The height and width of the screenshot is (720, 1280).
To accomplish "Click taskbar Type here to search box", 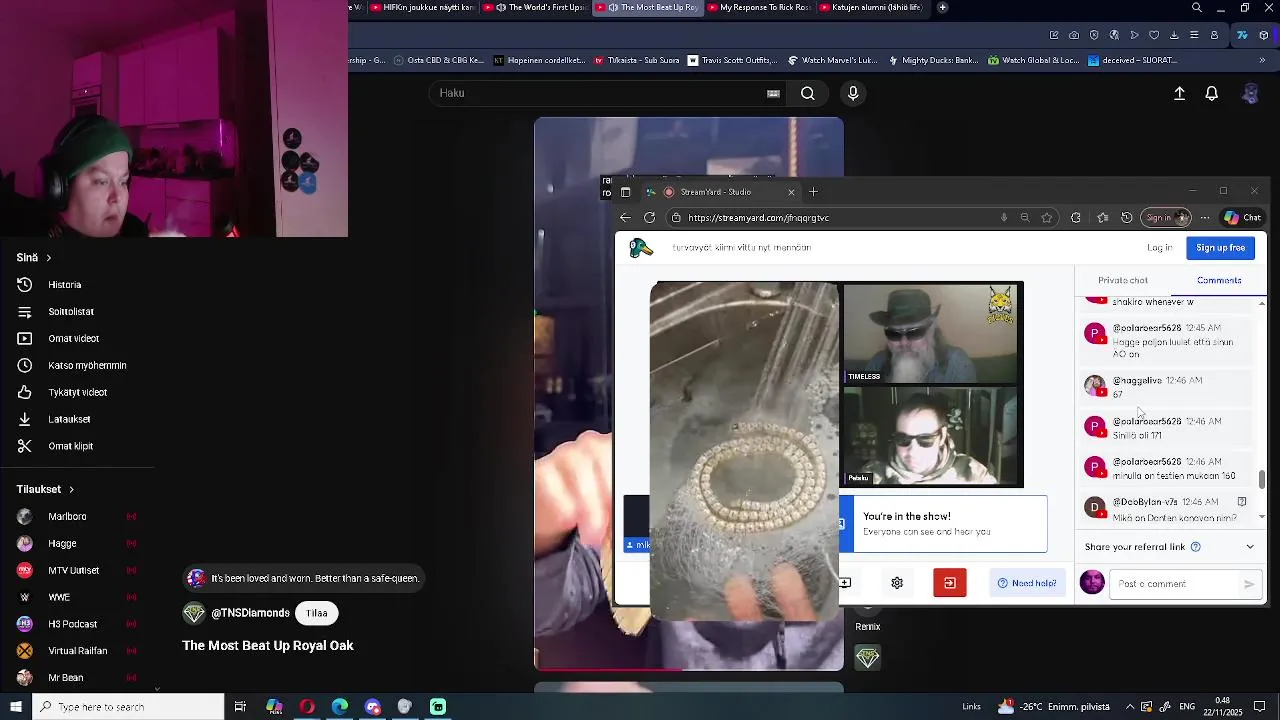I will (x=128, y=707).
